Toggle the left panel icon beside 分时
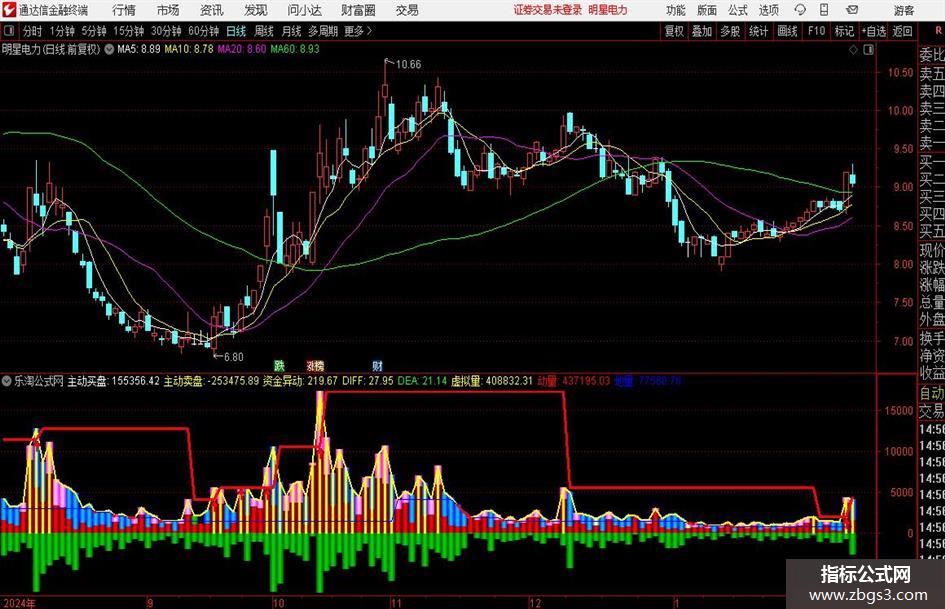945x609 pixels. click(x=8, y=31)
